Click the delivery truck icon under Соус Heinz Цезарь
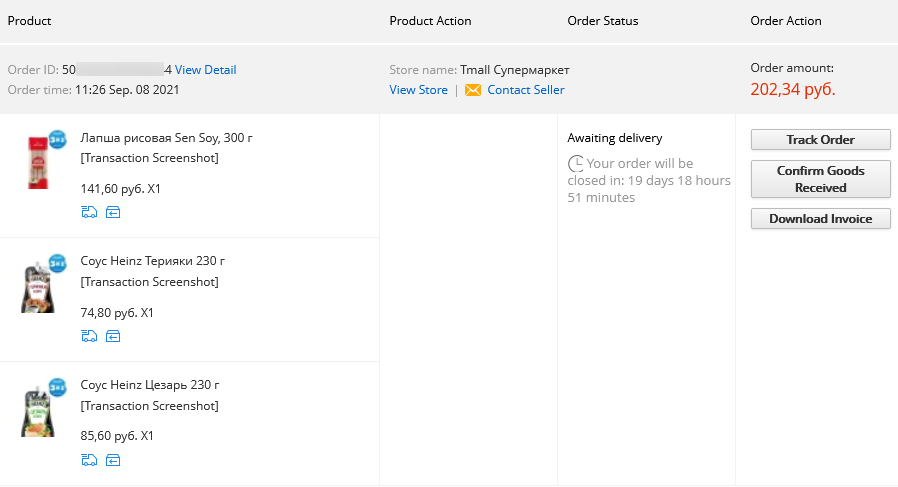 (89, 459)
